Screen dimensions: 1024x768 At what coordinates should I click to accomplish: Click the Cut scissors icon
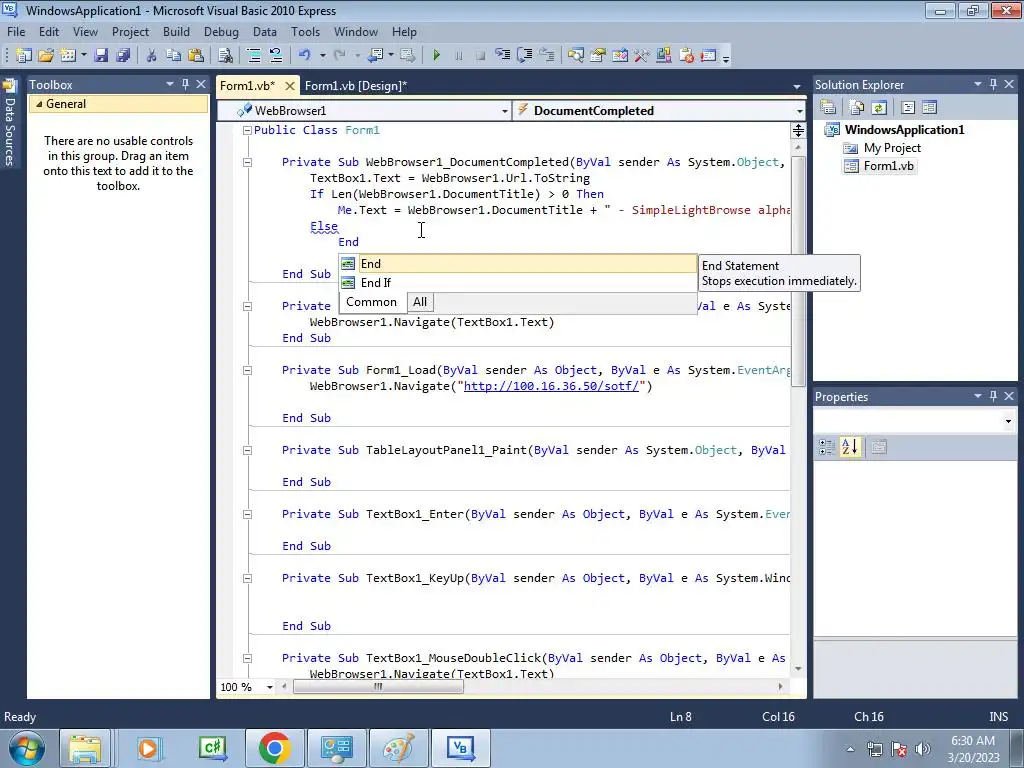(151, 56)
